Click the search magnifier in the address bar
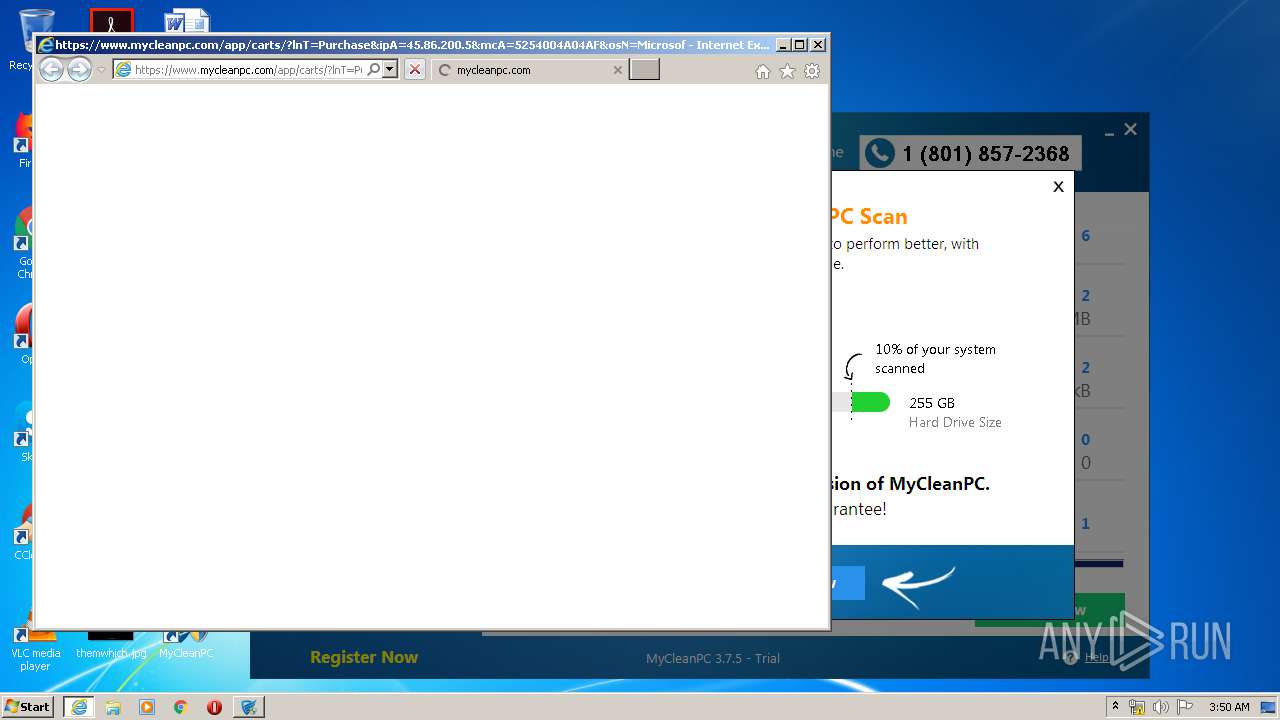Screen dimensions: 1280x720 click(x=374, y=70)
